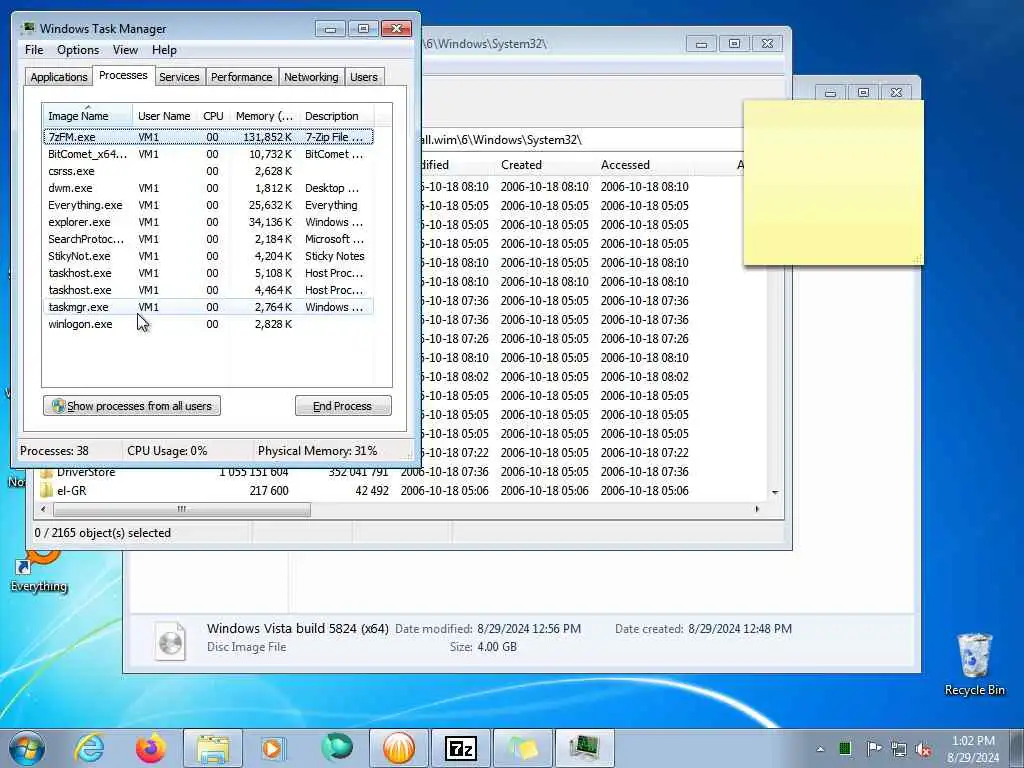Sort processes by CPU column
Image resolution: width=1024 pixels, height=768 pixels.
pyautogui.click(x=213, y=116)
